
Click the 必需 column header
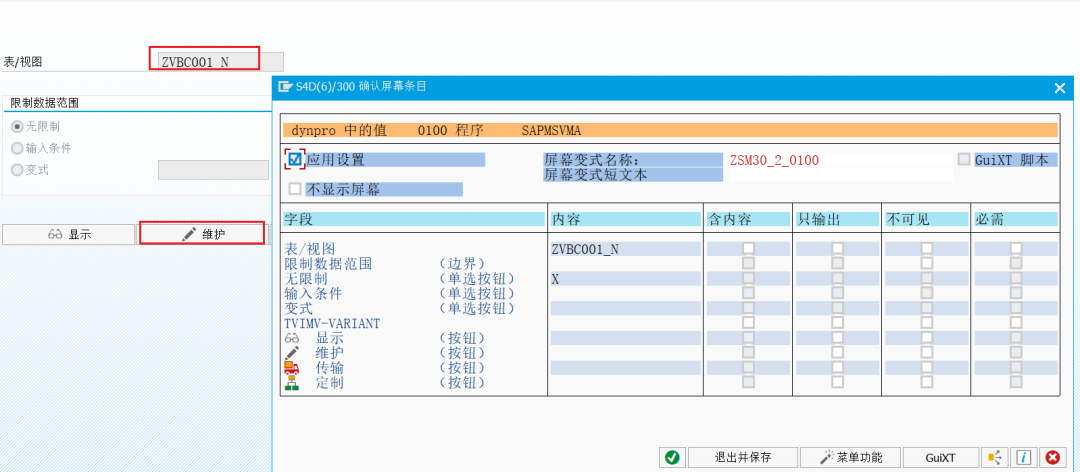1016,219
